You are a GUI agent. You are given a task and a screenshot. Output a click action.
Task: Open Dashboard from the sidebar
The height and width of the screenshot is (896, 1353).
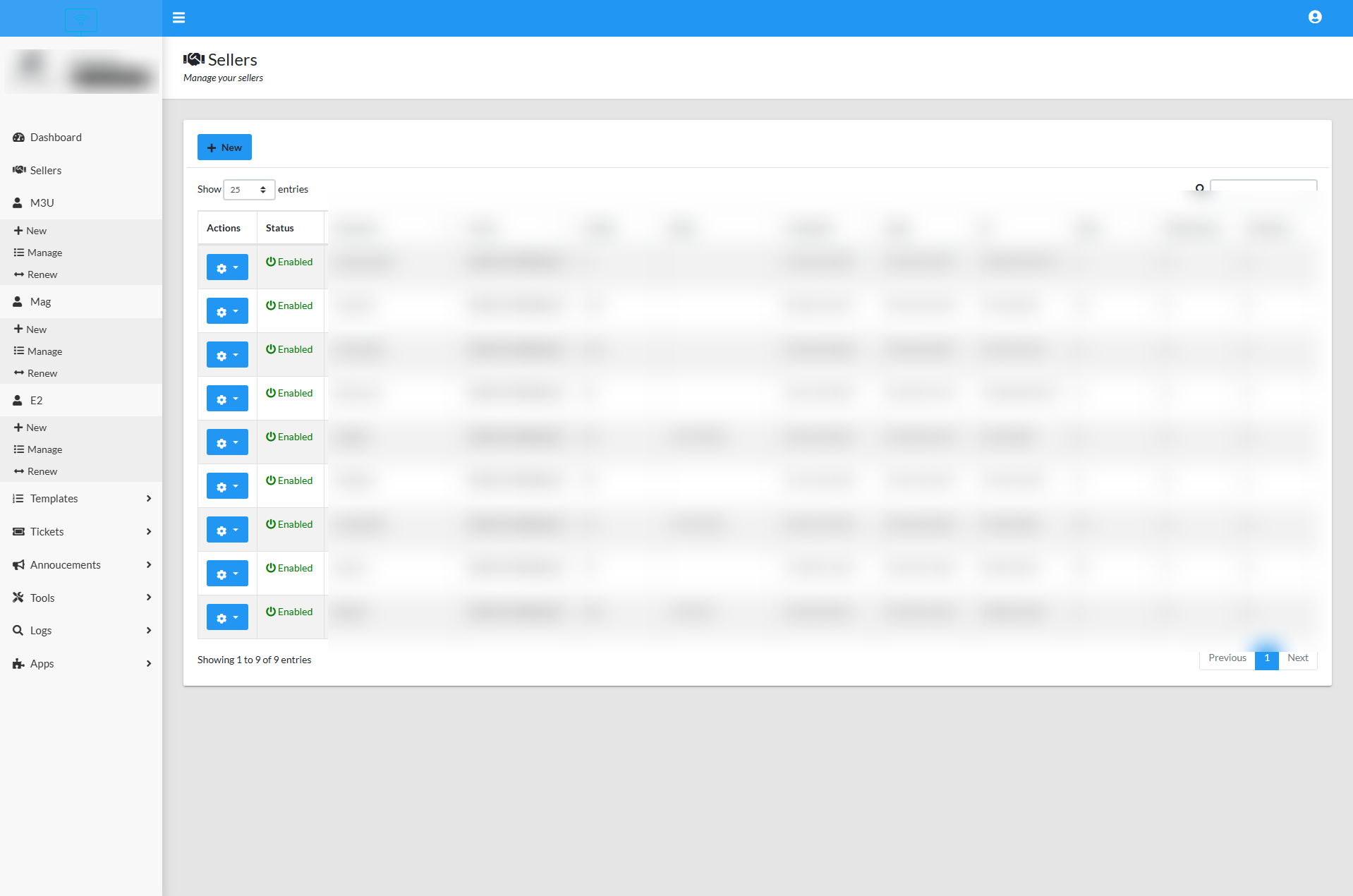tap(56, 138)
